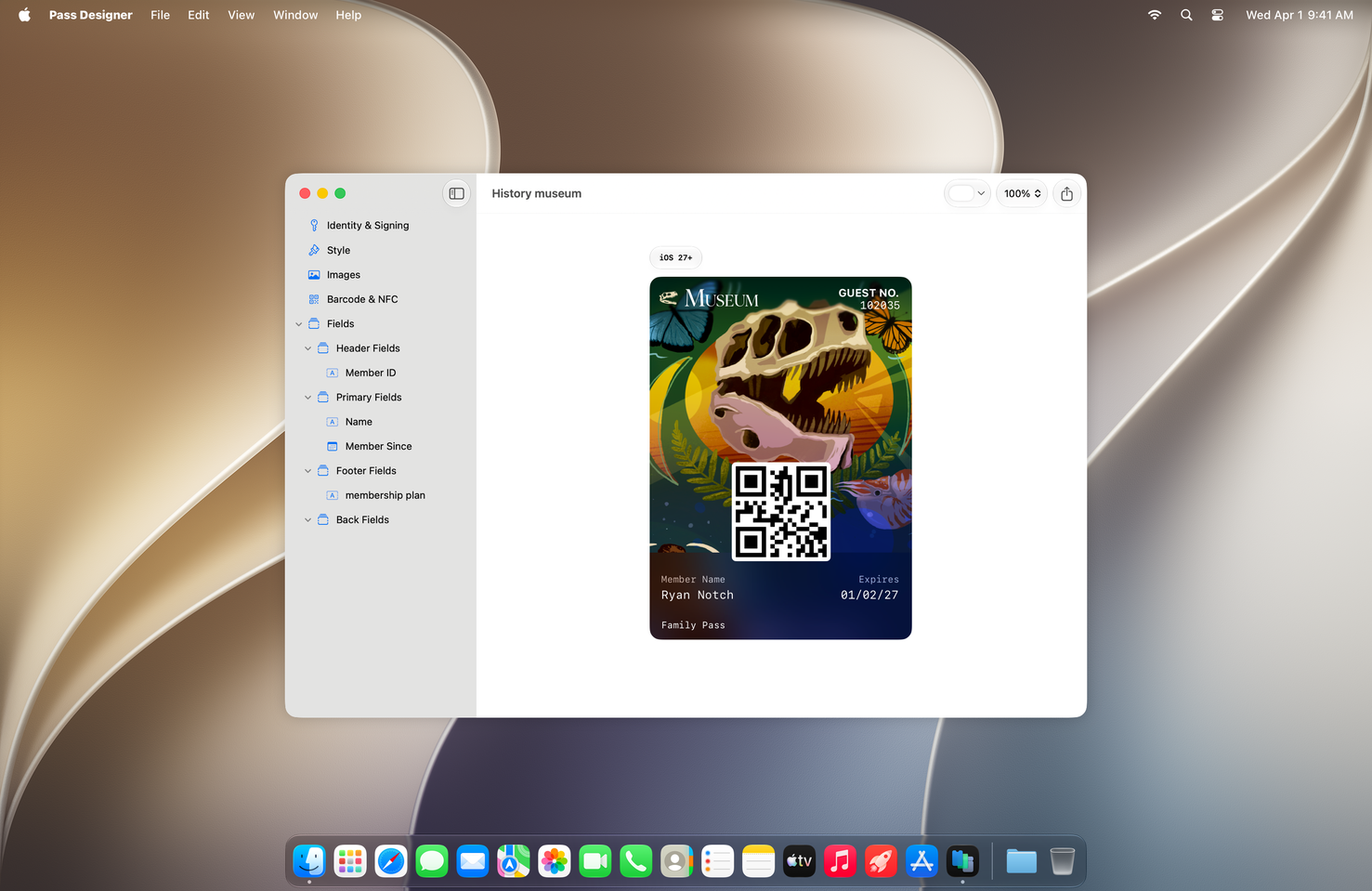The height and width of the screenshot is (891, 1372).
Task: Open the appearance color dropdown in toolbar
Action: point(967,193)
